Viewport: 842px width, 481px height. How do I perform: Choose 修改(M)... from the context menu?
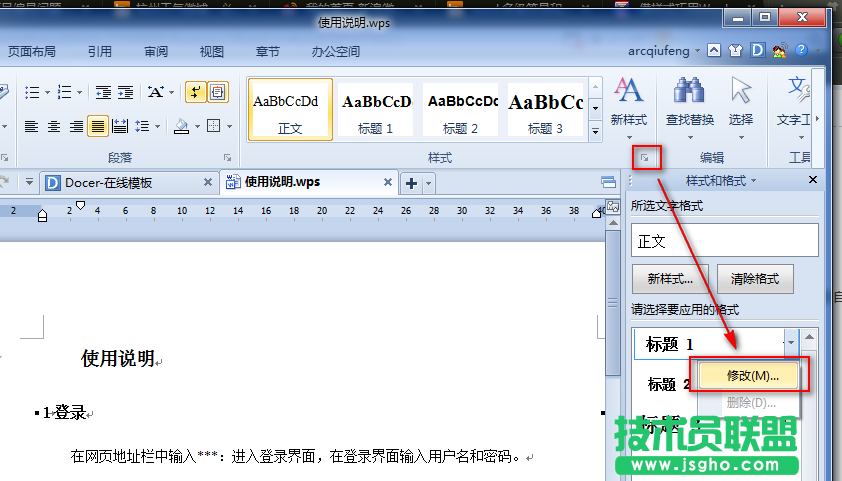[x=750, y=376]
